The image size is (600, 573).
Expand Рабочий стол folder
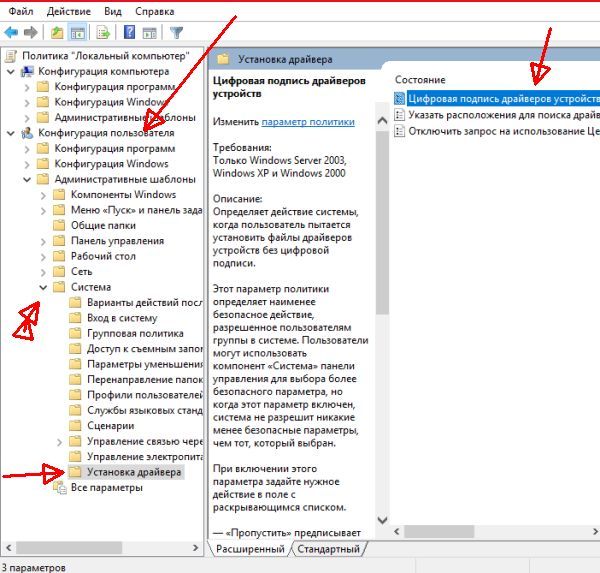43,257
